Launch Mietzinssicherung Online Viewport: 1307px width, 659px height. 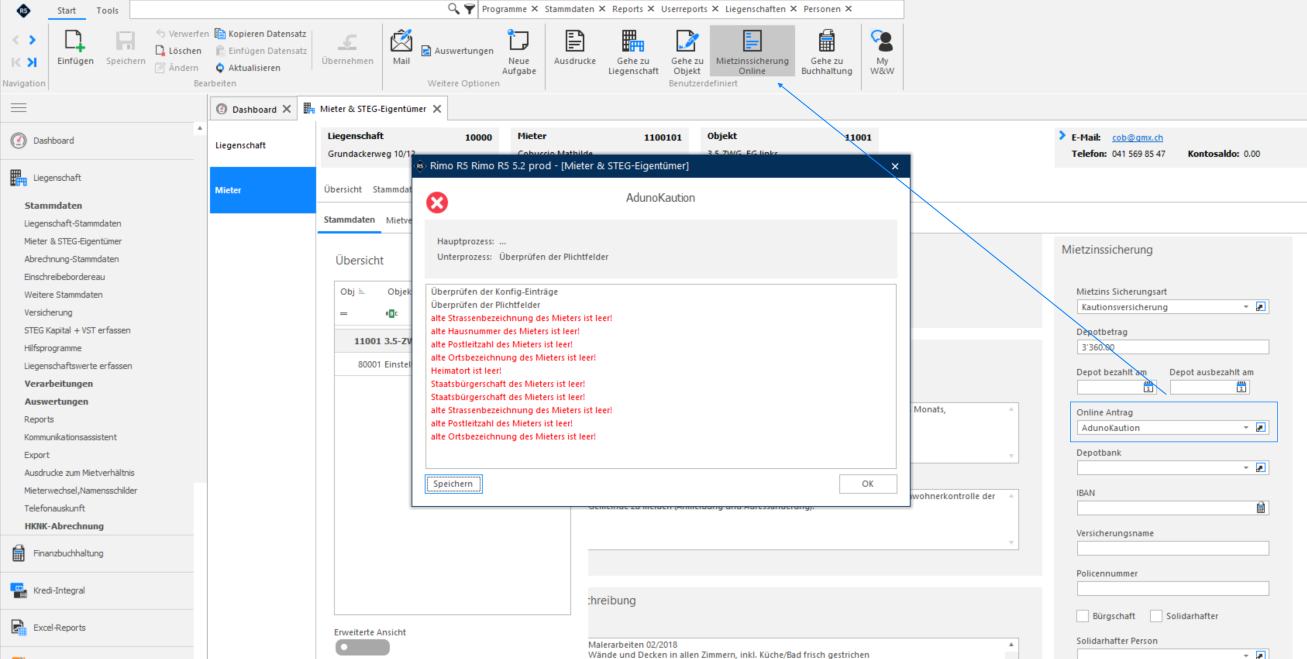pos(752,52)
